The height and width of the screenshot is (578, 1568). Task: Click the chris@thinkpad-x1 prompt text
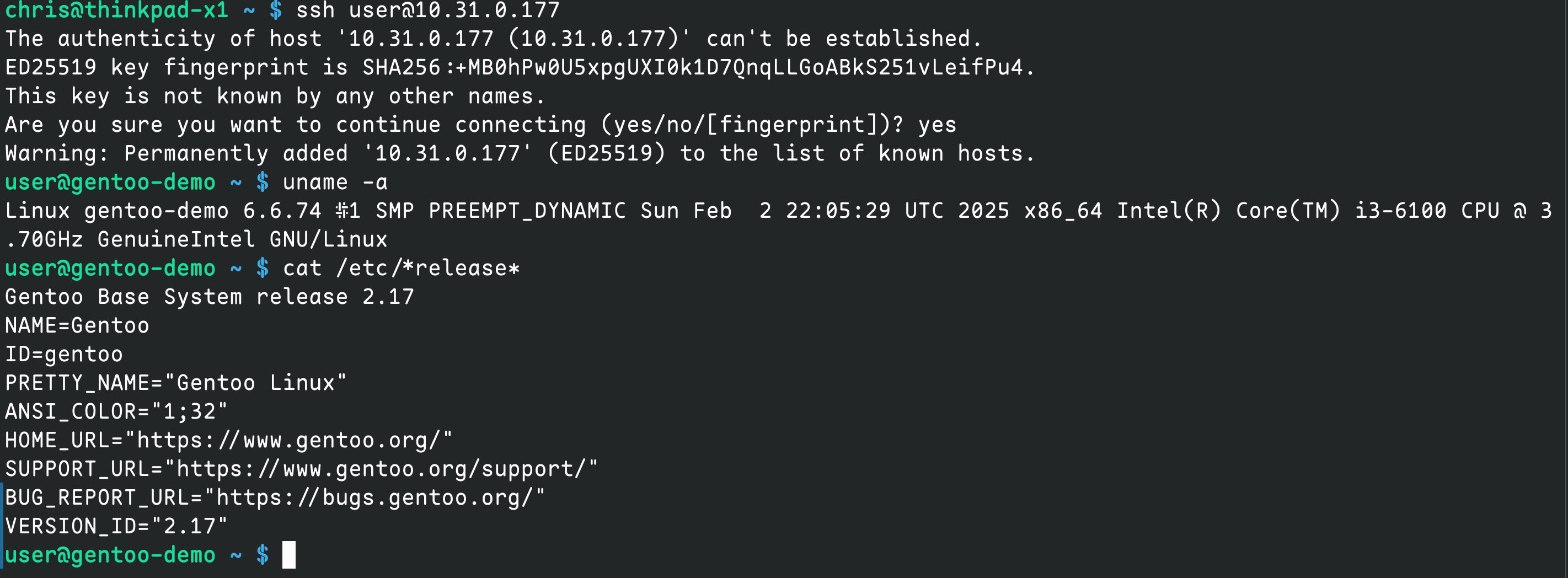click(116, 10)
